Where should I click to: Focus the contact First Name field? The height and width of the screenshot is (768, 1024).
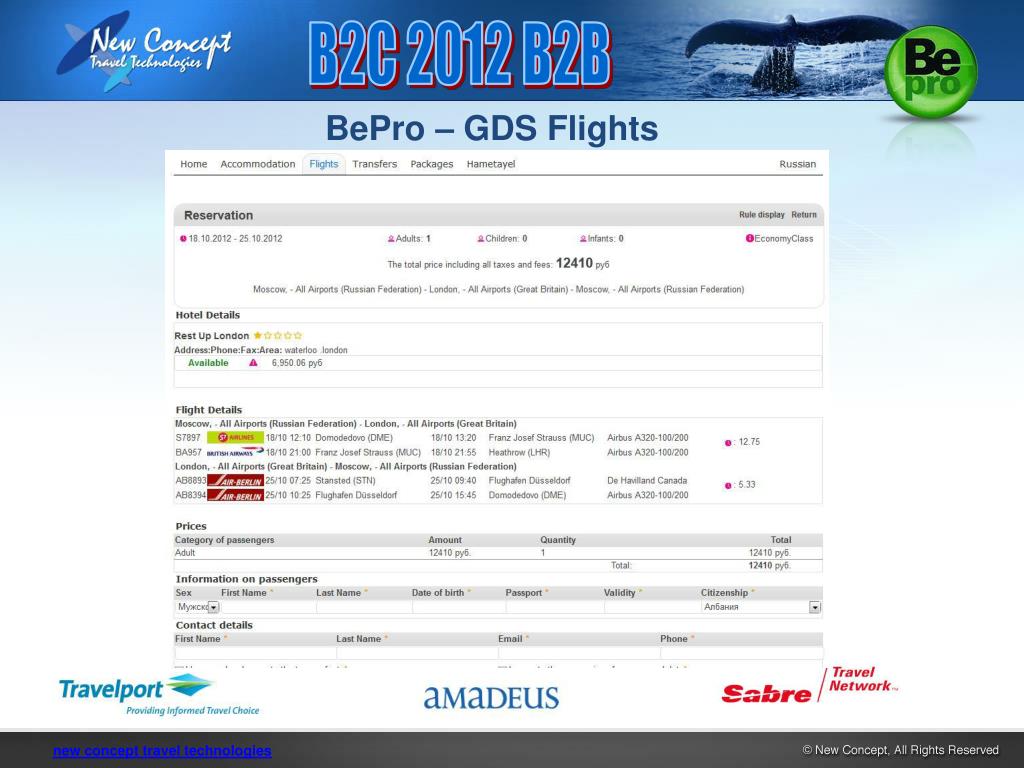point(255,652)
